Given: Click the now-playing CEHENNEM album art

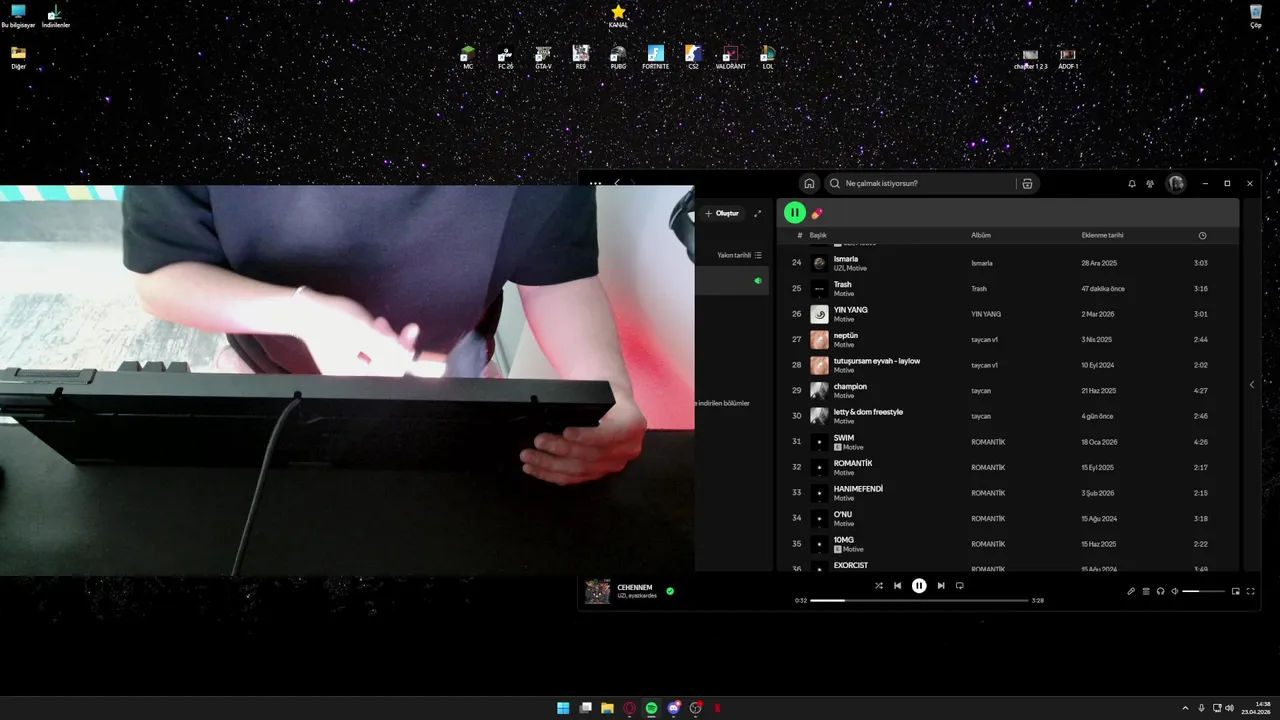Looking at the screenshot, I should (x=598, y=592).
